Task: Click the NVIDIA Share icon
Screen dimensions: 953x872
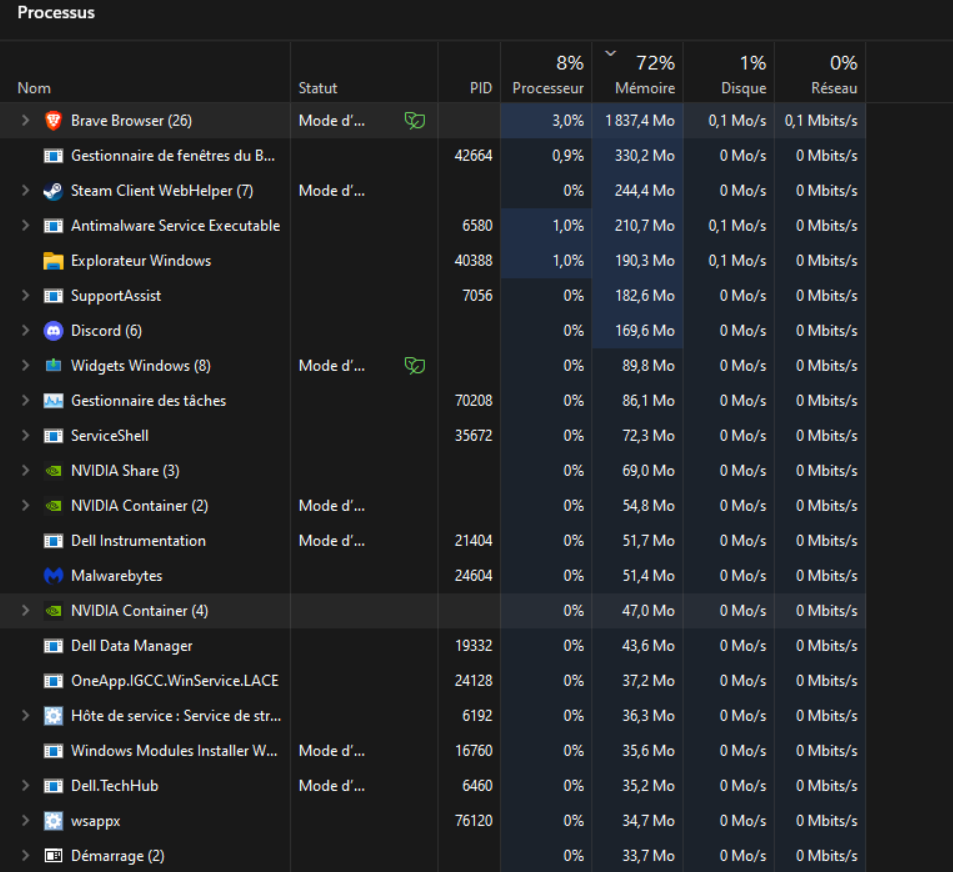Action: point(53,471)
